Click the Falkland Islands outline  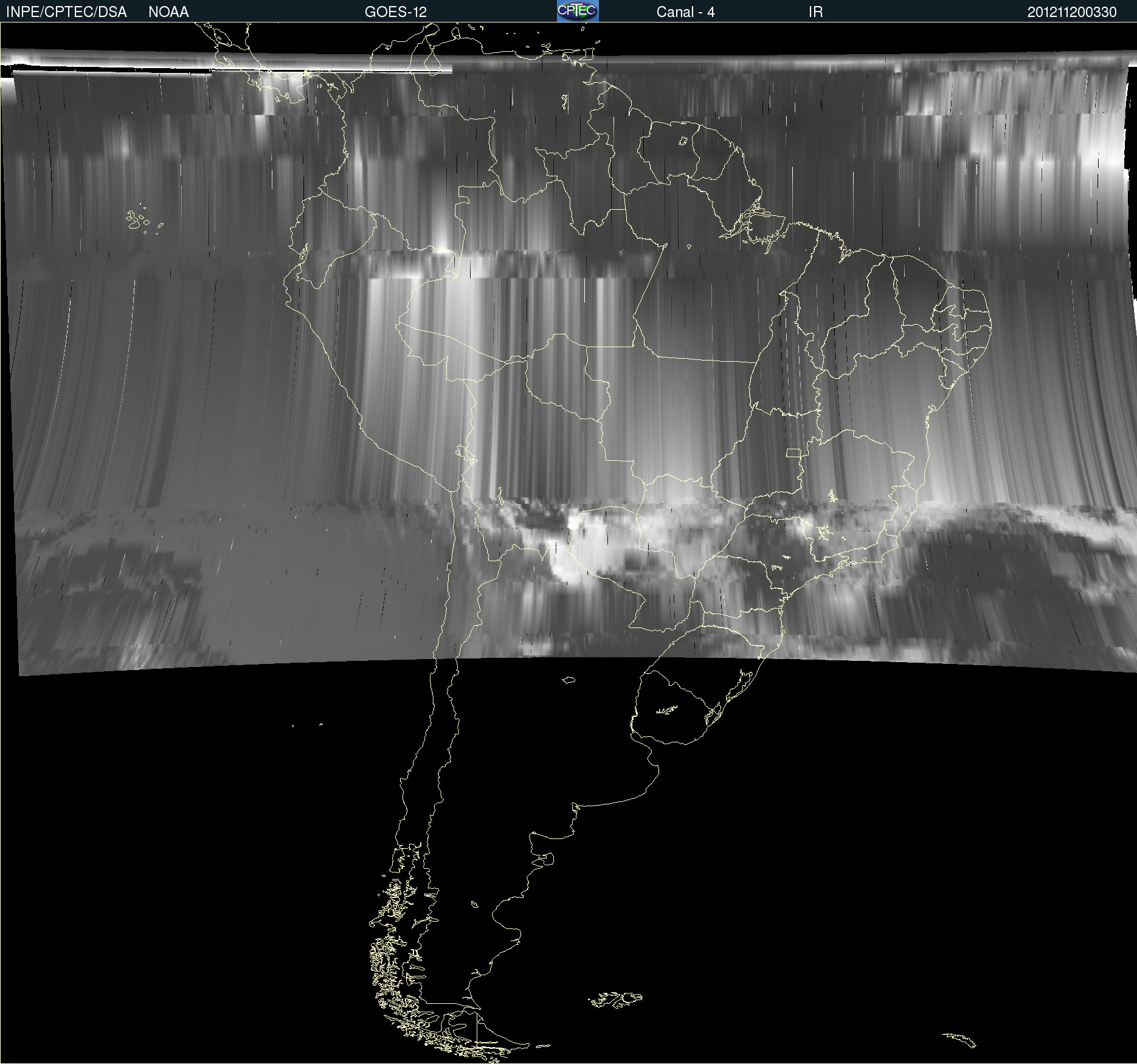[x=615, y=1000]
